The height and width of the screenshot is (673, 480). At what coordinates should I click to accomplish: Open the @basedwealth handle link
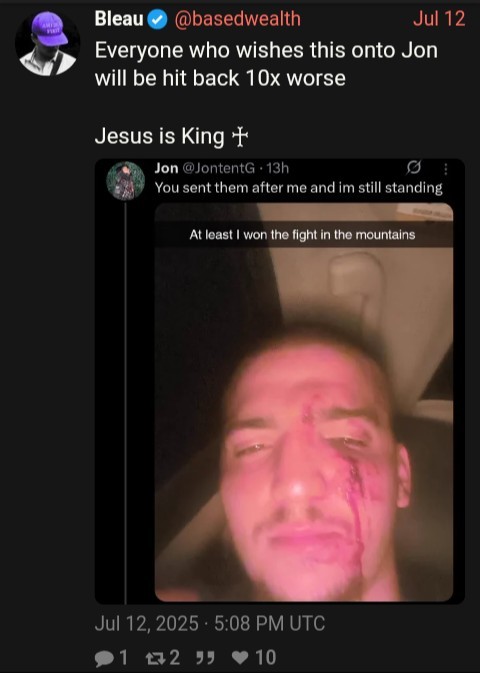point(237,19)
